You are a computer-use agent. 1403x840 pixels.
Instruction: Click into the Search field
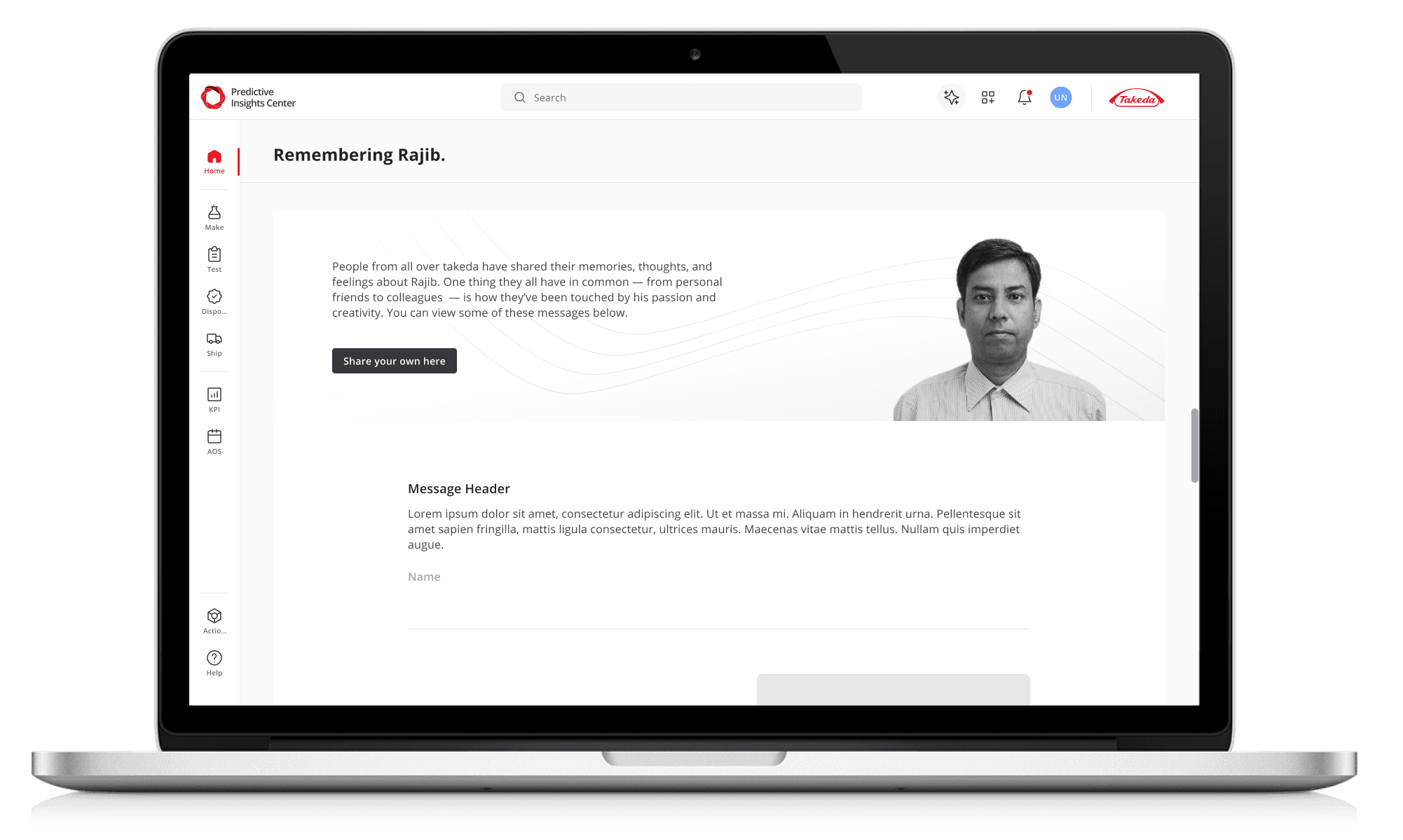click(681, 97)
